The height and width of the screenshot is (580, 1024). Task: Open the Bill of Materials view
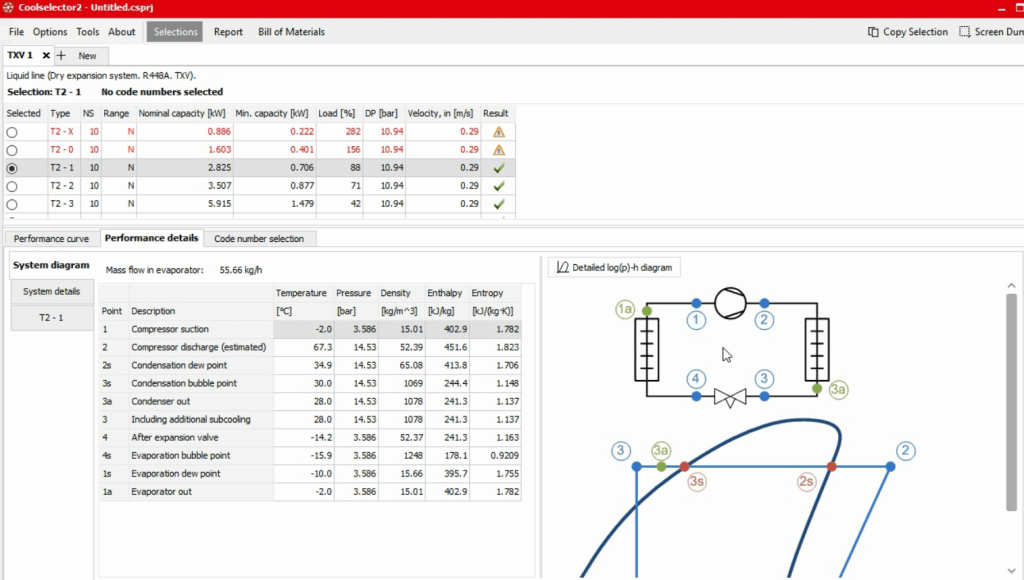pos(291,31)
